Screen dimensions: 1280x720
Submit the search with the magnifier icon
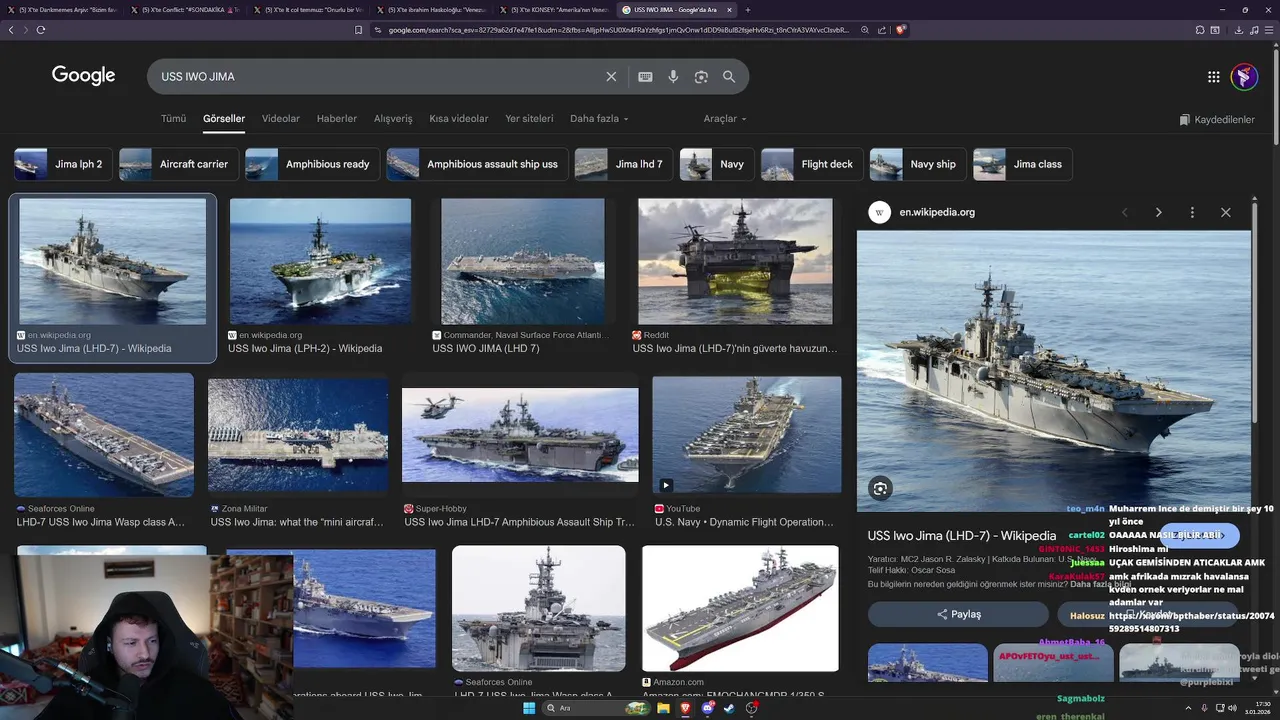pyautogui.click(x=729, y=77)
